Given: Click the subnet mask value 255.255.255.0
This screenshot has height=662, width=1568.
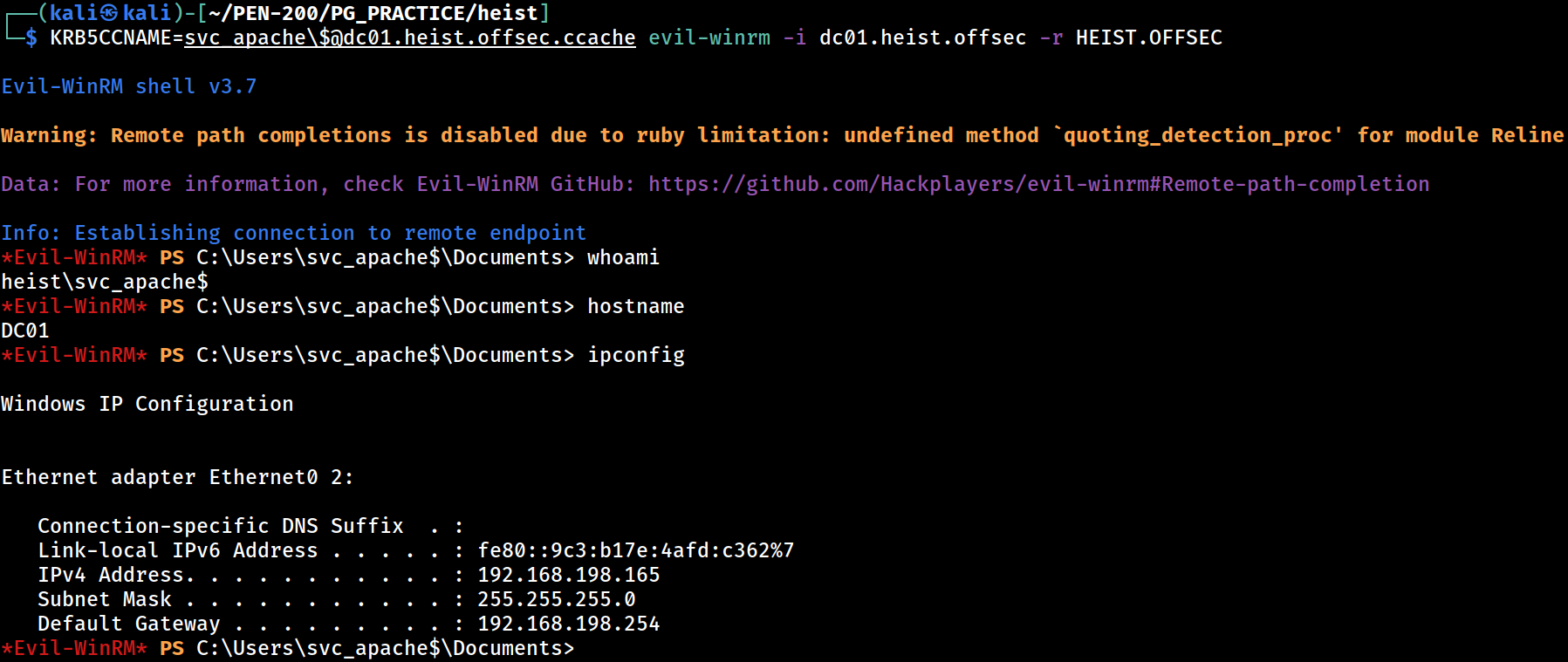Looking at the screenshot, I should 557,599.
